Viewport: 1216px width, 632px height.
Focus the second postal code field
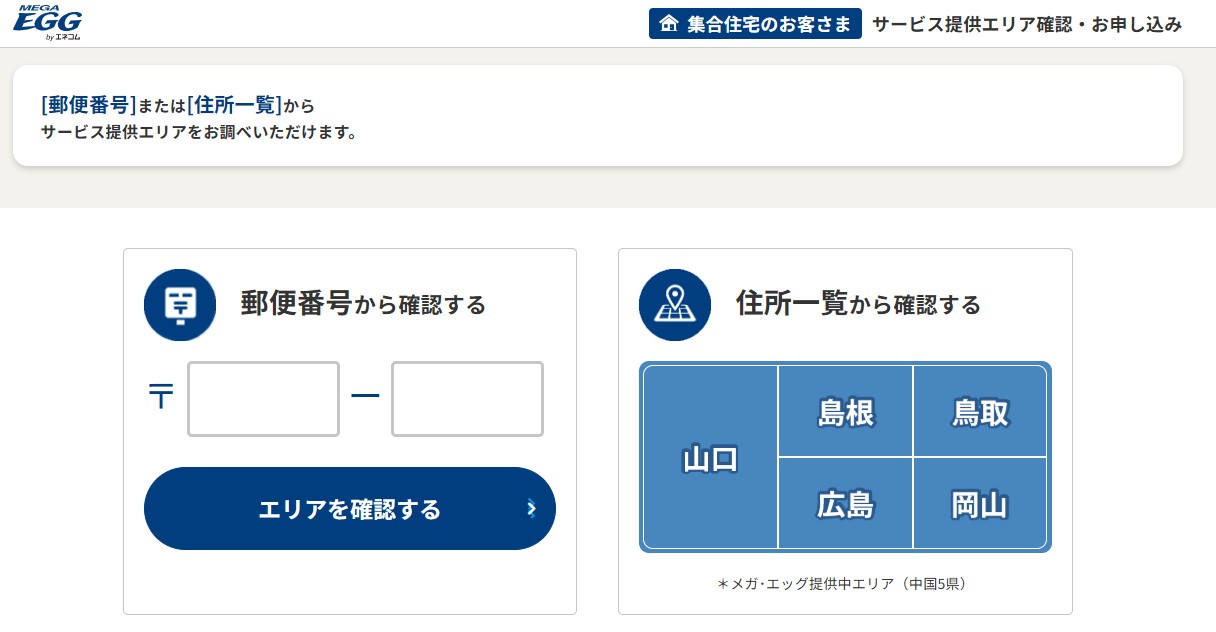coord(467,399)
